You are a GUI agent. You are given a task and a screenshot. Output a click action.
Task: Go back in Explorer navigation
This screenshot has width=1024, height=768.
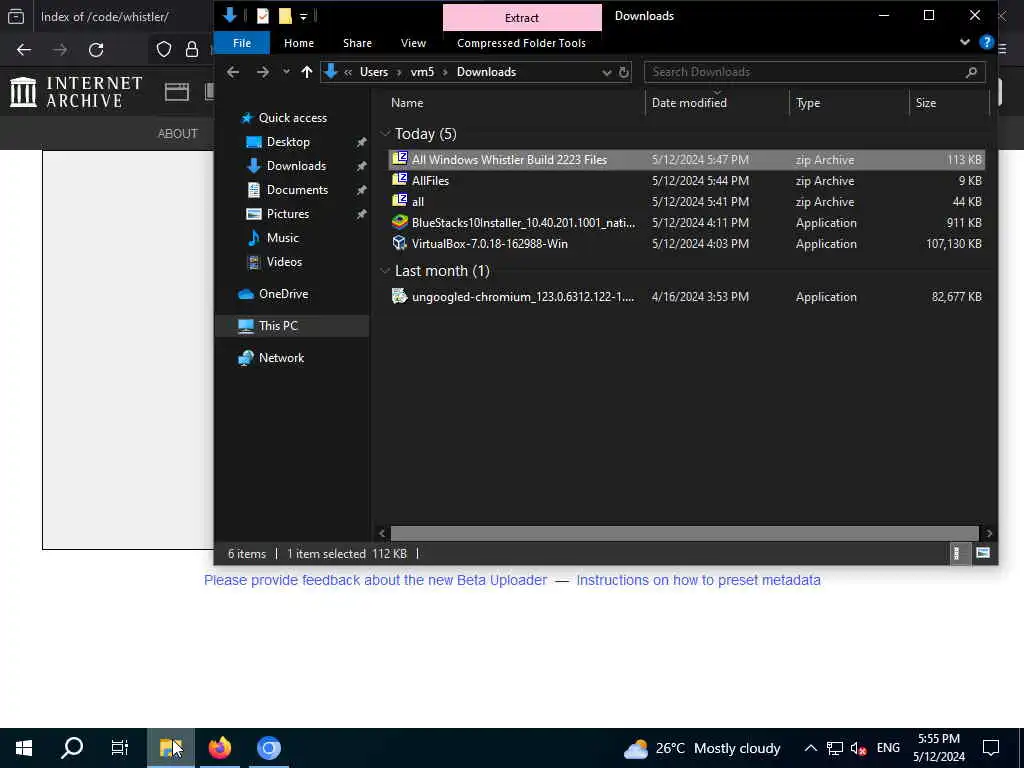click(232, 72)
